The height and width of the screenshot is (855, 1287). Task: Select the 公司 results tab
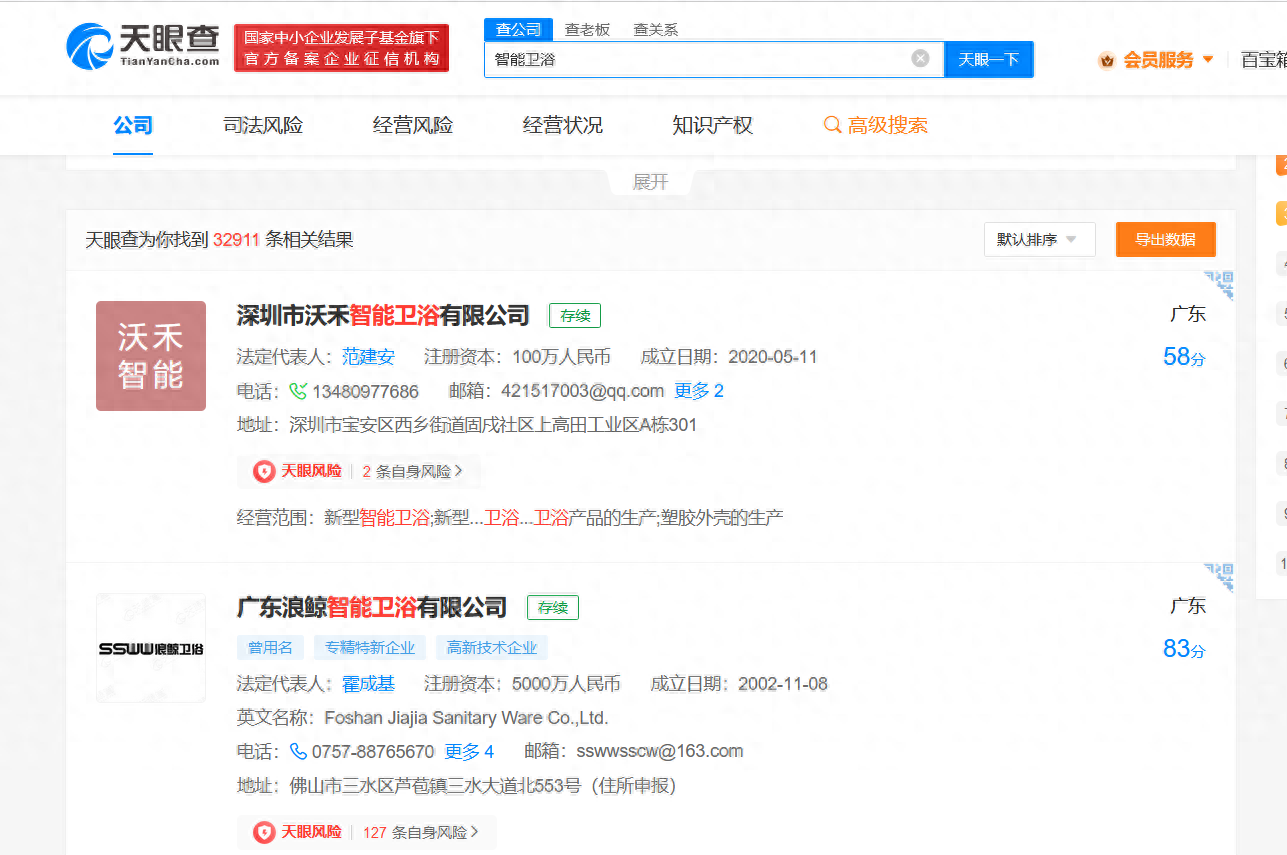pyautogui.click(x=133, y=126)
